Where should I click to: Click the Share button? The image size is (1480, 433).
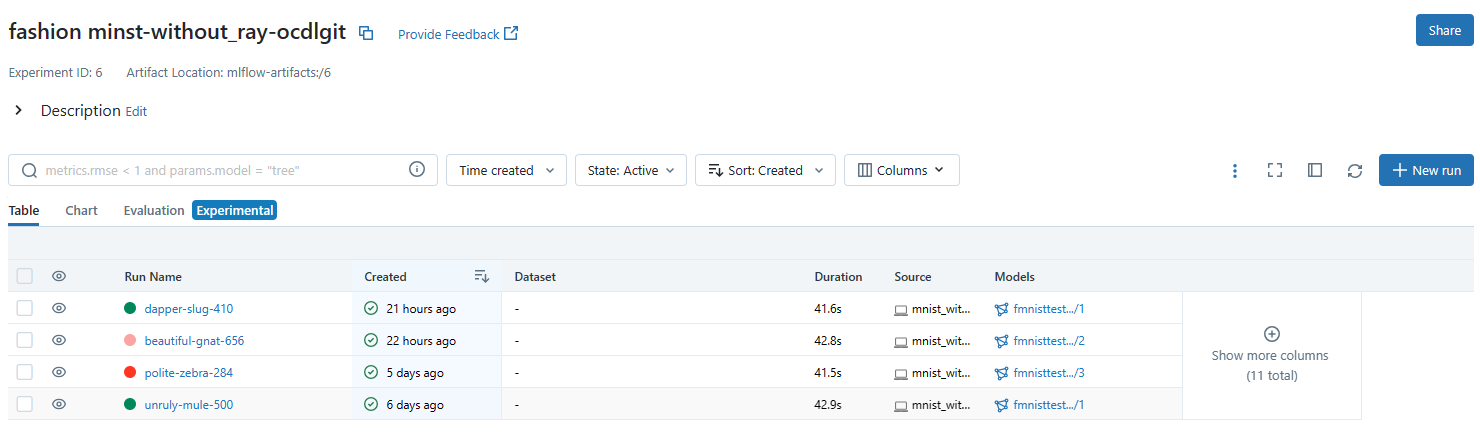point(1444,30)
